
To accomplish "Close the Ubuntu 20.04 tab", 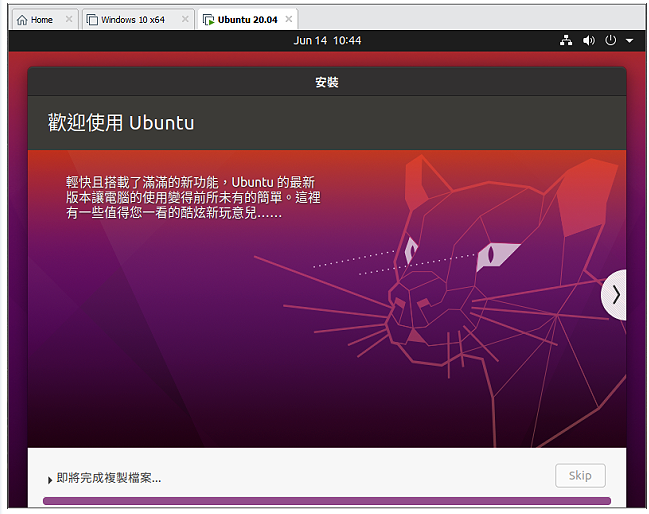I will [289, 19].
